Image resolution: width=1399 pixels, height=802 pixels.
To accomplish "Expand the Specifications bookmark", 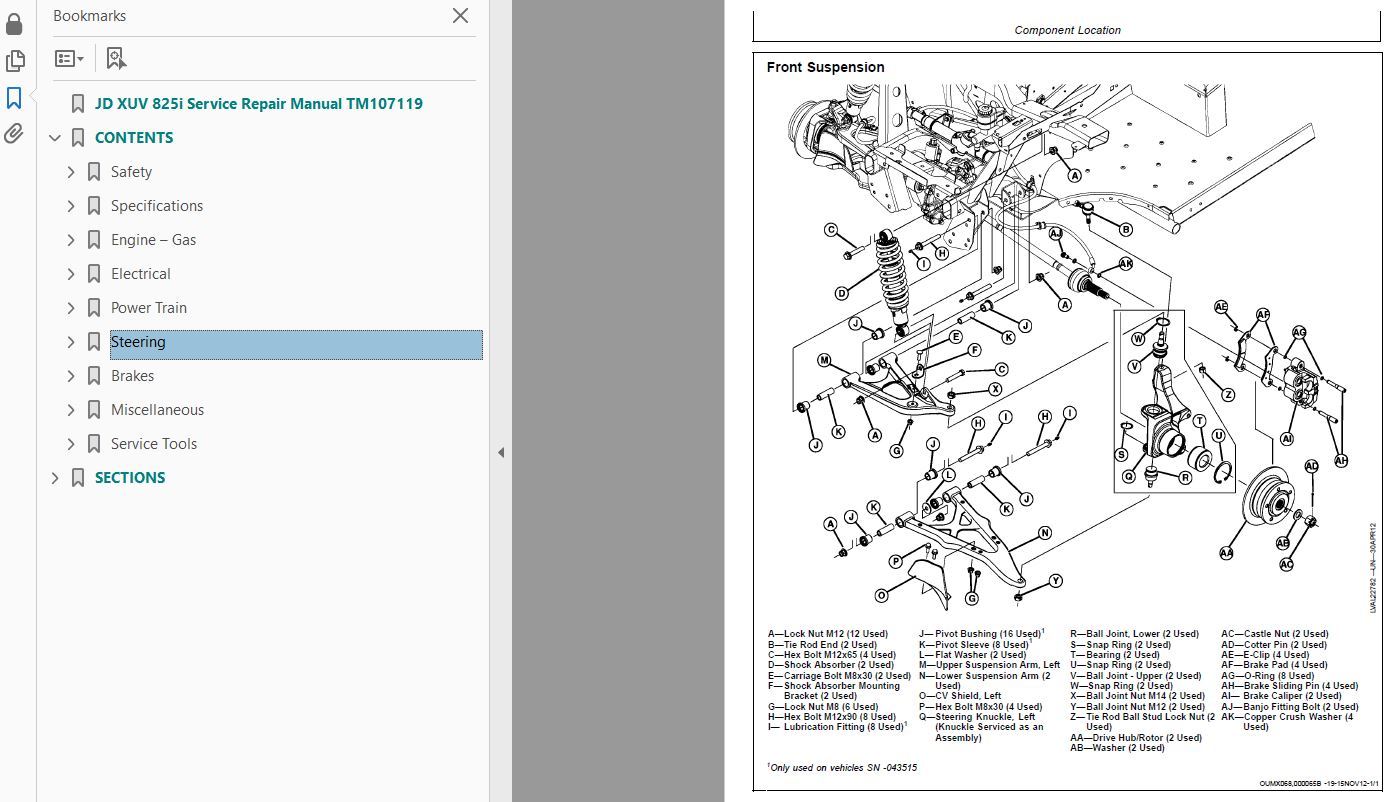I will 71,206.
